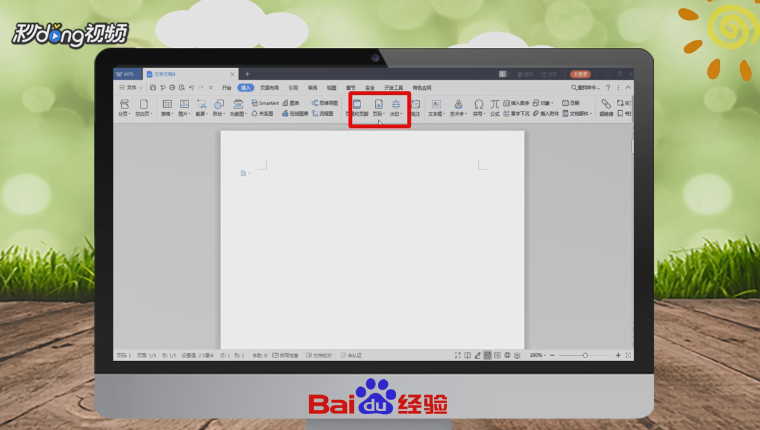
Task: Switch to the 开始 Home tab
Action: point(226,88)
